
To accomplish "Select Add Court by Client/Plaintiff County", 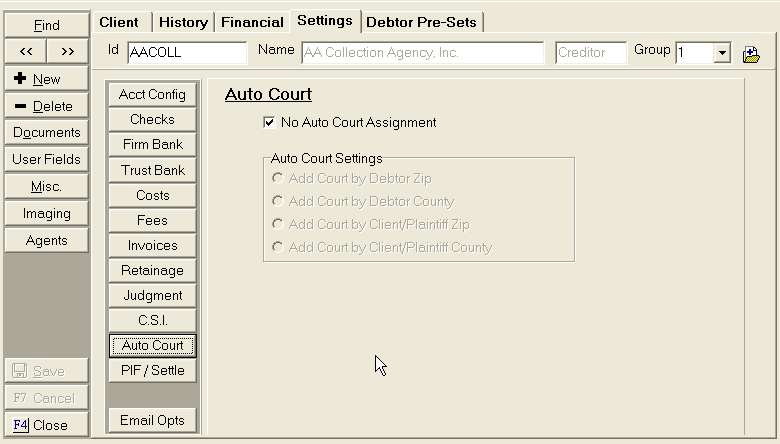I will coord(277,247).
